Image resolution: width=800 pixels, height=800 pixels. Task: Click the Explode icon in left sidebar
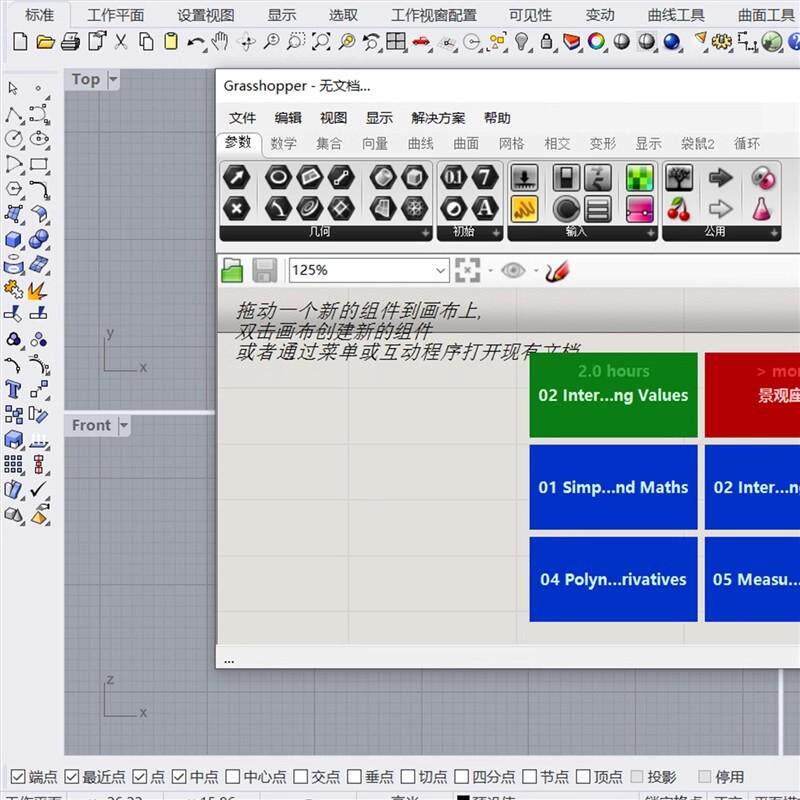(x=38, y=290)
